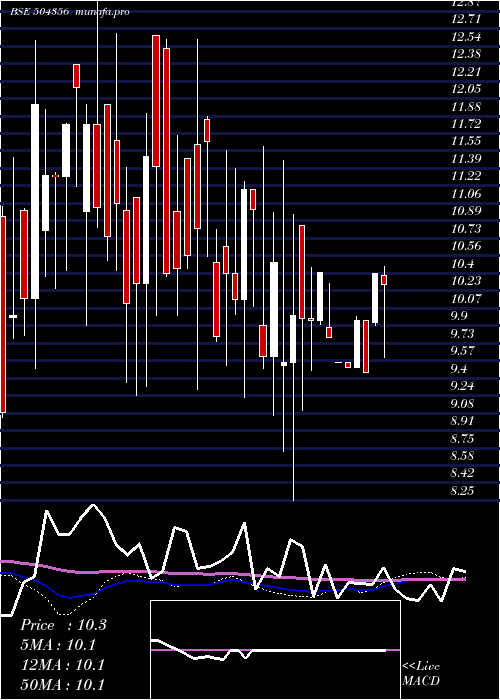500x700 pixels.
Task: Select the 11.55 price axis label
Action: [466, 142]
